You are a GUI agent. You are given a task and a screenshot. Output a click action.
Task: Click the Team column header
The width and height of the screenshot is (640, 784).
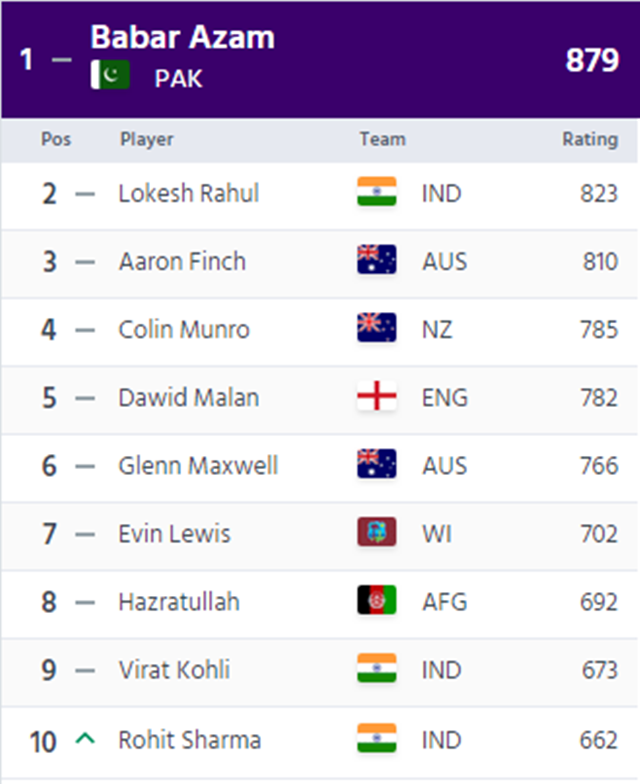pyautogui.click(x=383, y=139)
